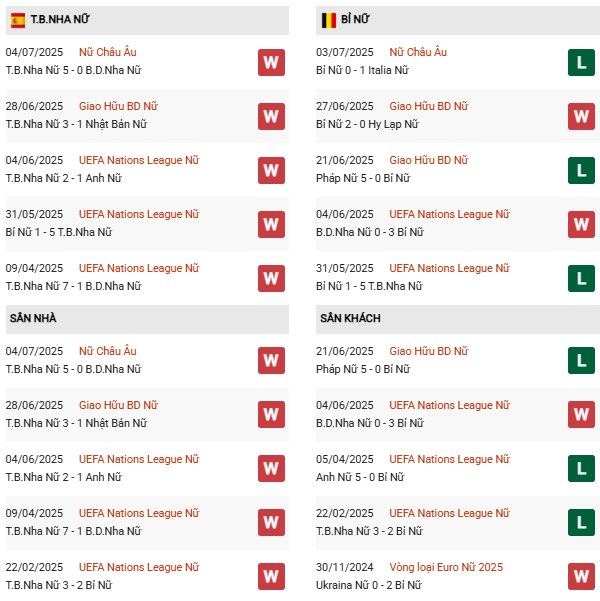Screen dimensions: 600x601
Task: Open the Sân Nhà section header
Action: [x=34, y=318]
